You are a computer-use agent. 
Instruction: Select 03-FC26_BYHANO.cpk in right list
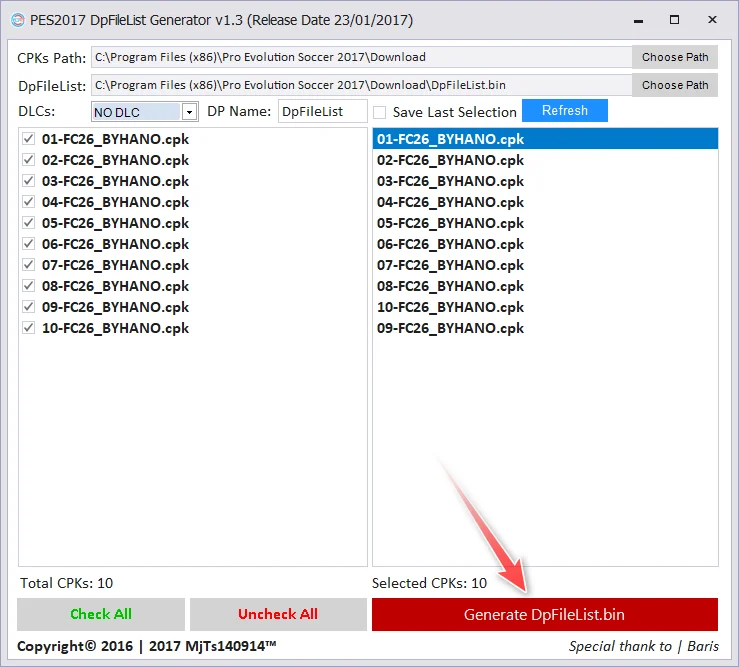545,181
